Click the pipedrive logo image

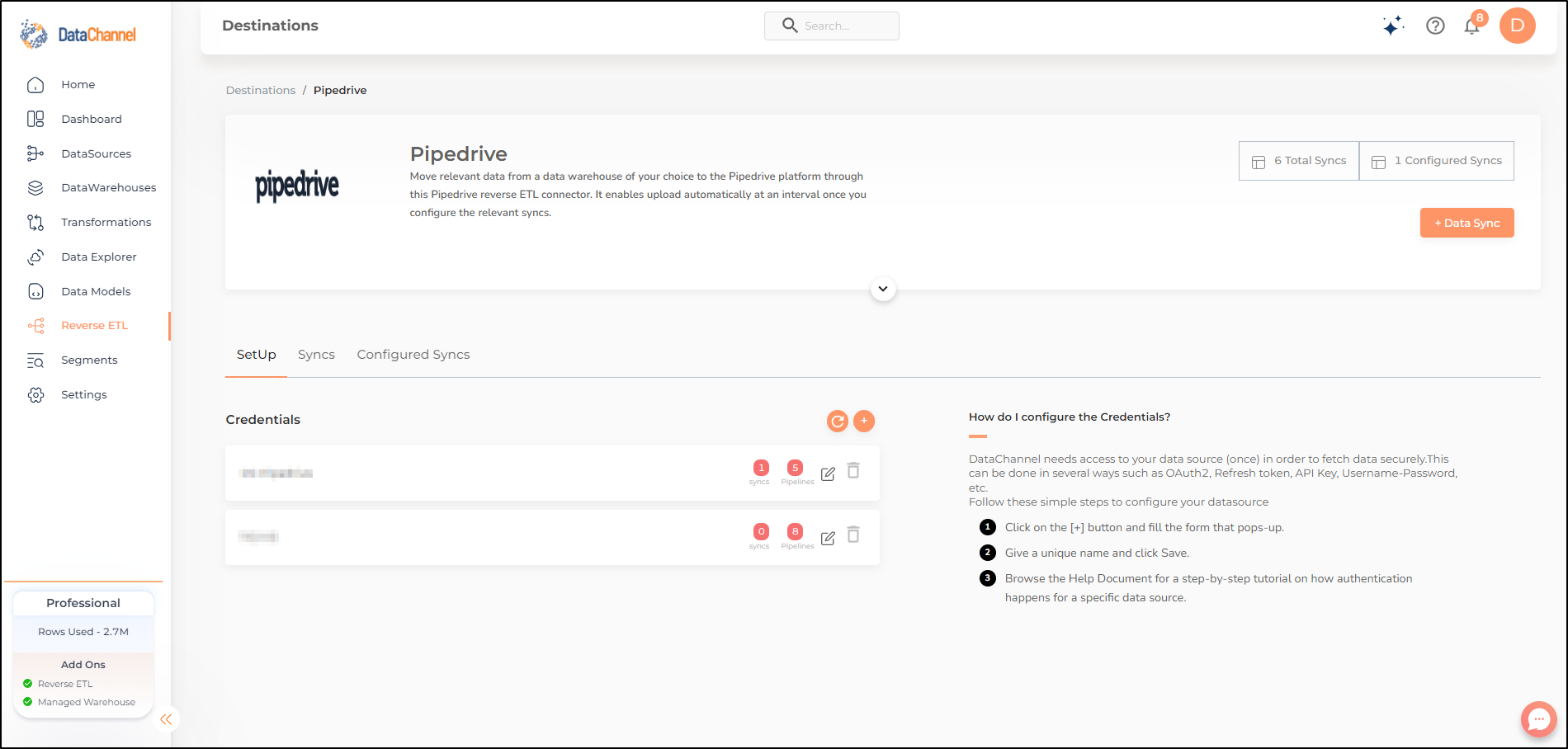pyautogui.click(x=297, y=186)
